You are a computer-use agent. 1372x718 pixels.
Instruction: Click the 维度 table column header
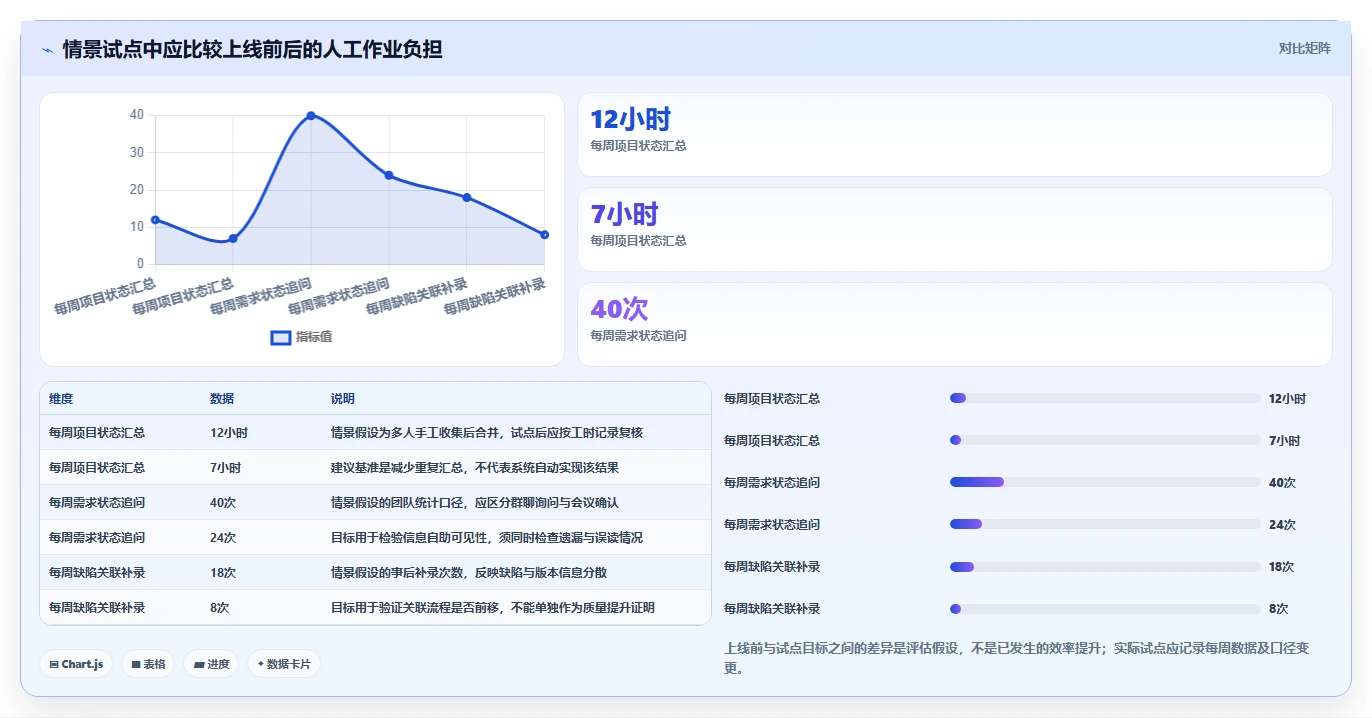coord(61,399)
